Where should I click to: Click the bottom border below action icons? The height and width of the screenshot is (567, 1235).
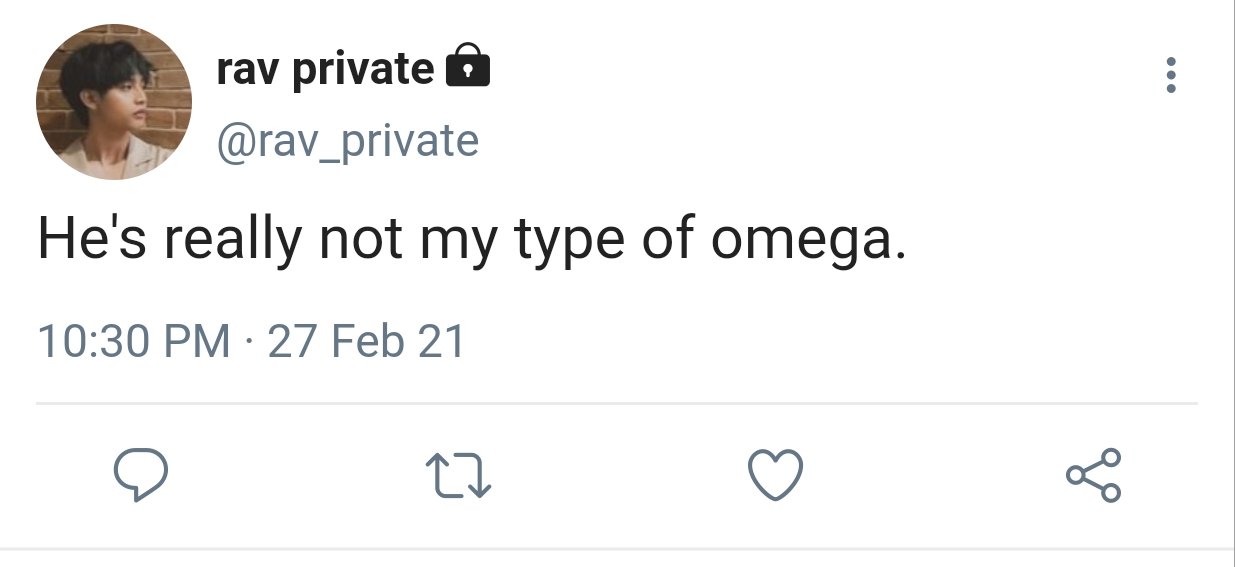pyautogui.click(x=617, y=548)
